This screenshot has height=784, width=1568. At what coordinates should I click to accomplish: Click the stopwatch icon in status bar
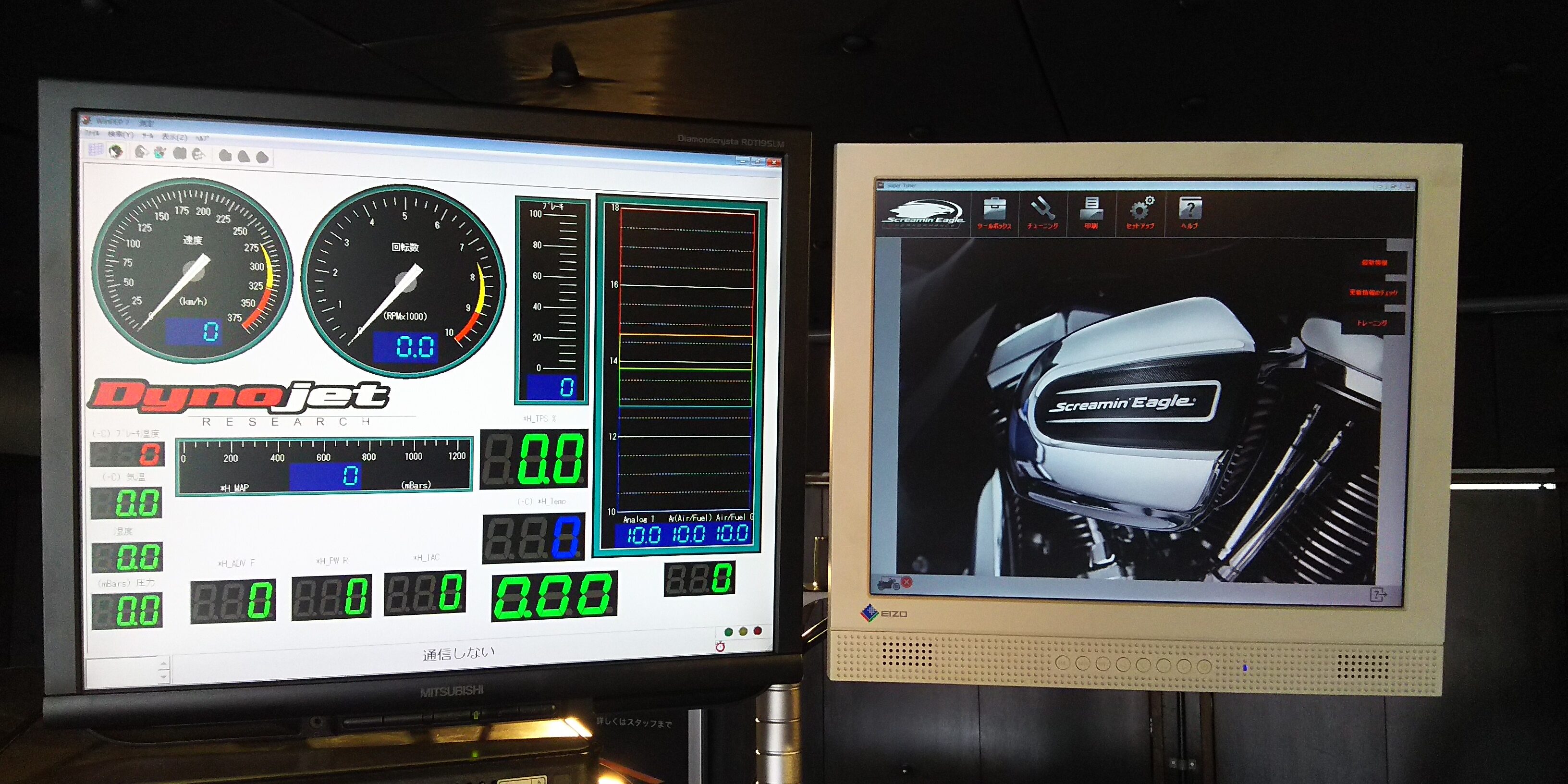[x=720, y=647]
